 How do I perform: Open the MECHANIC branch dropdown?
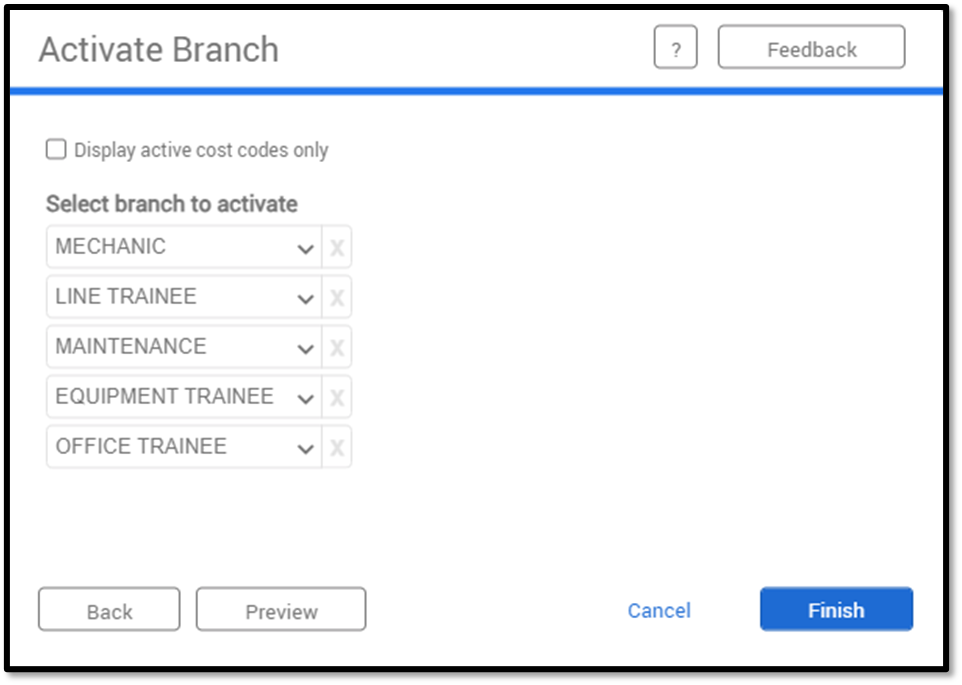click(305, 246)
